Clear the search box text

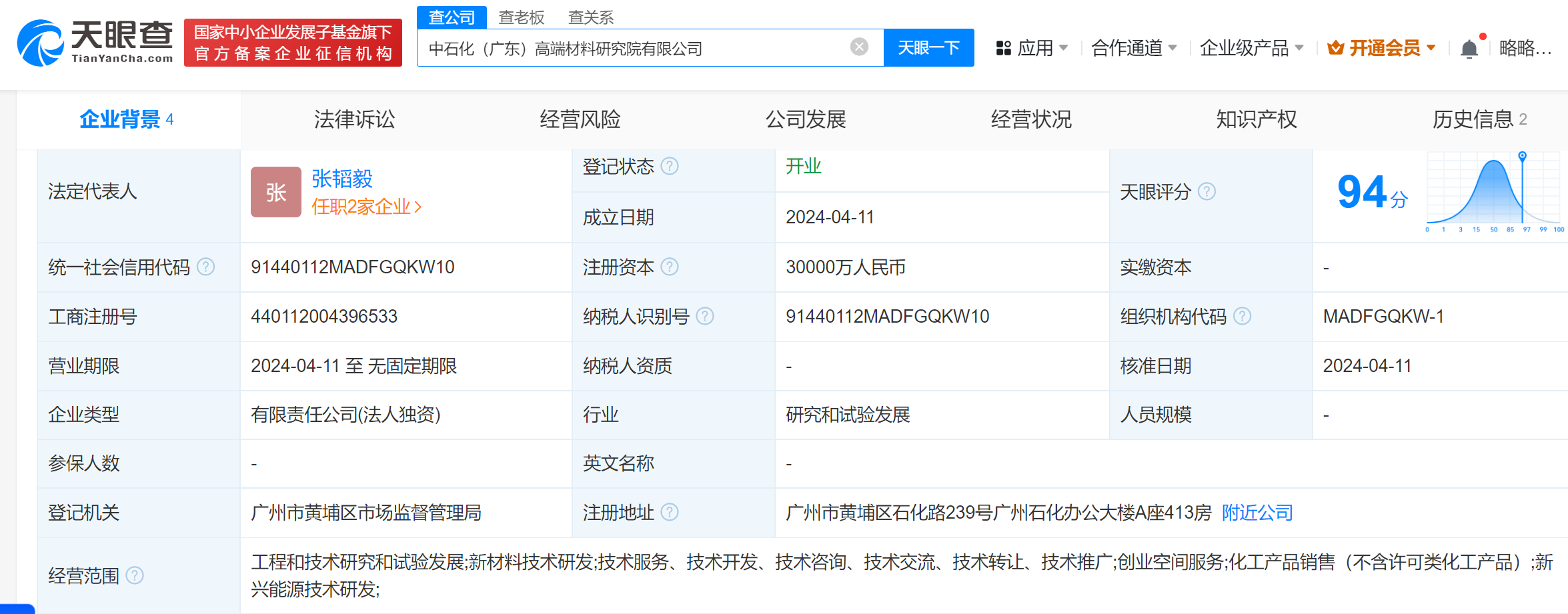pos(859,47)
